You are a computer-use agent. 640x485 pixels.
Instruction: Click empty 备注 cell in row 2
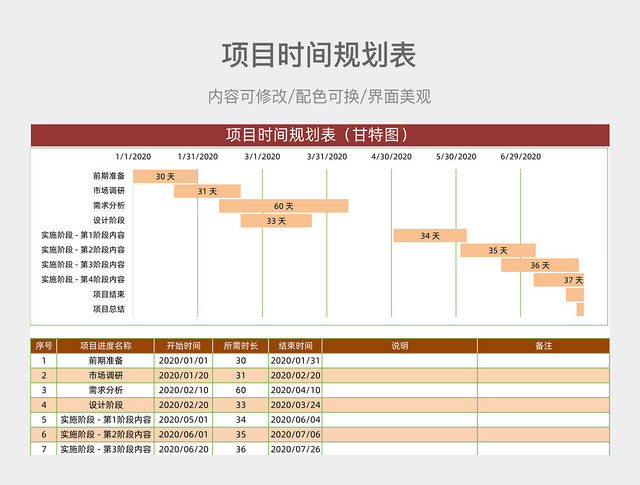point(543,375)
